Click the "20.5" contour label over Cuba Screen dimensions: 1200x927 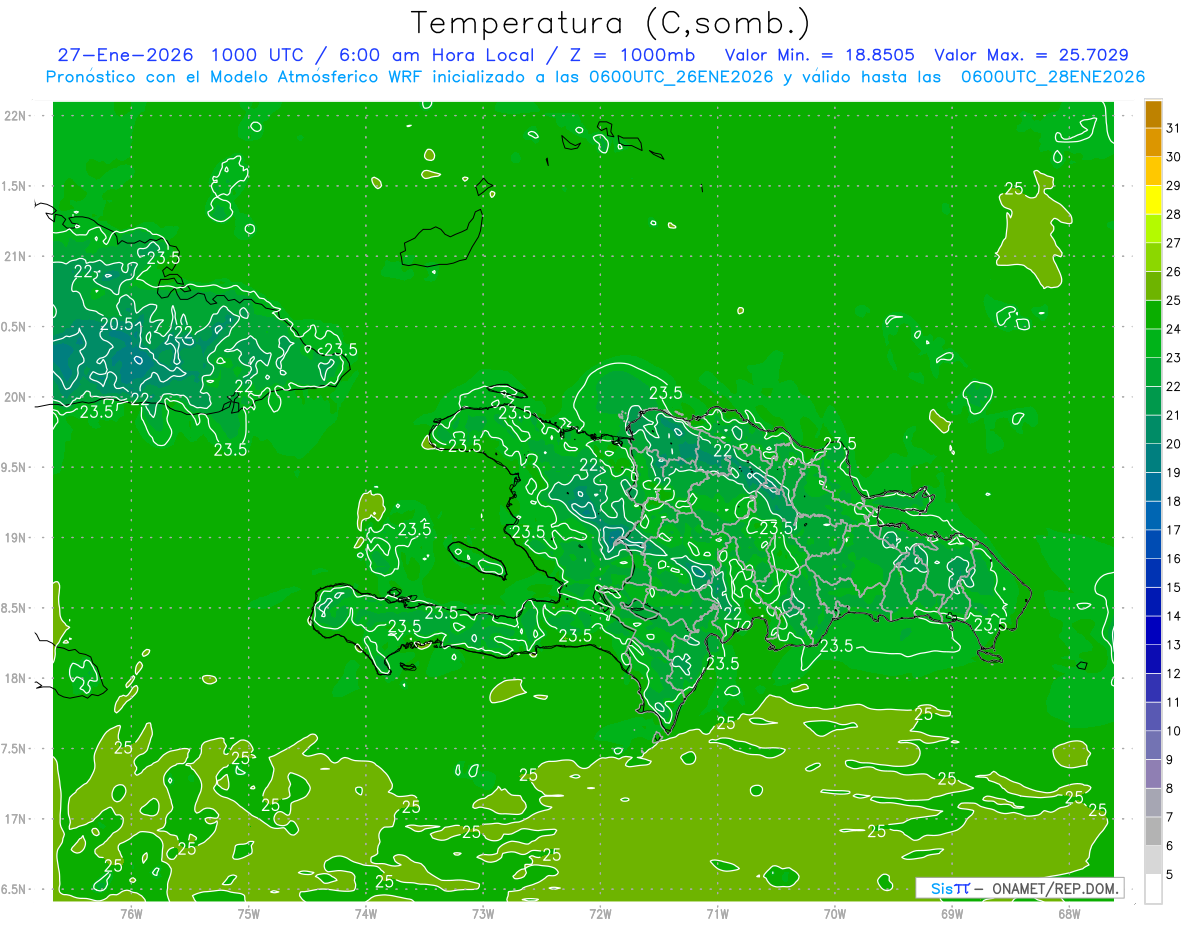tap(117, 324)
